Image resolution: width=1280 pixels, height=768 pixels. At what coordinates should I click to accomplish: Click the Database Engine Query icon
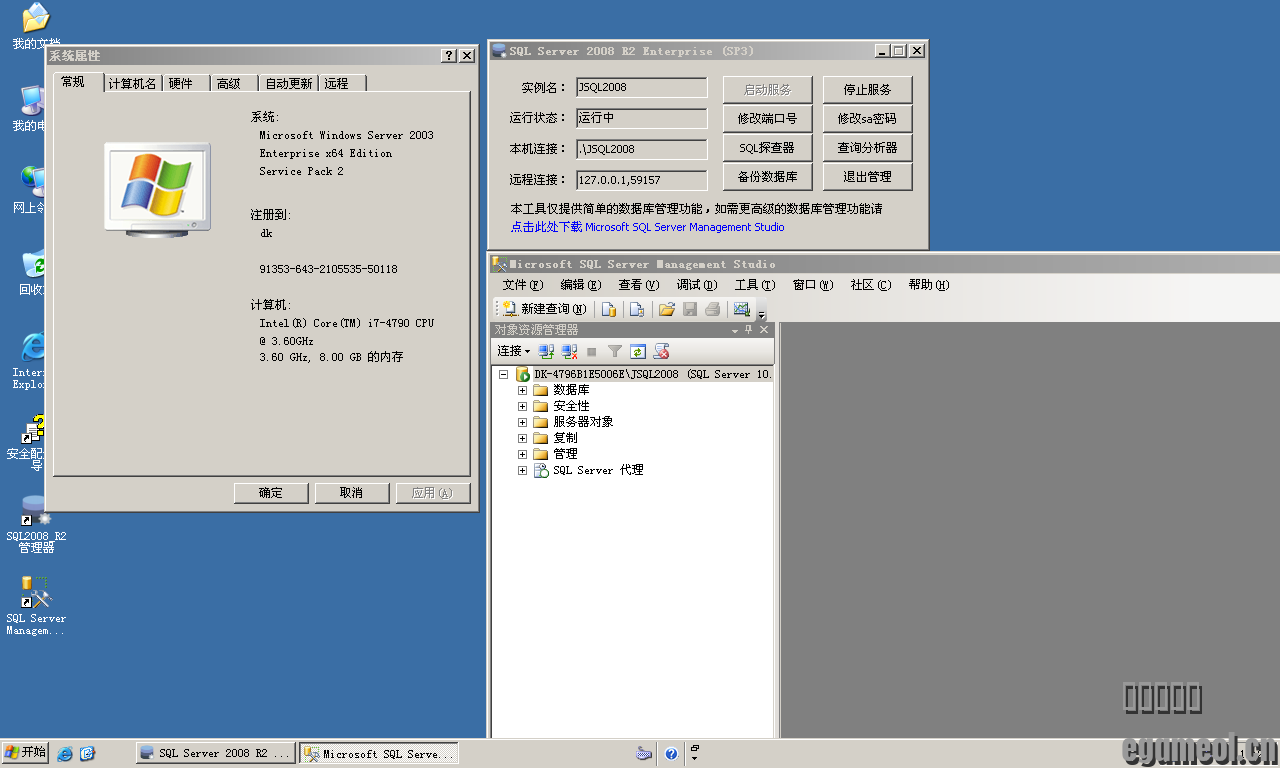click(x=608, y=309)
